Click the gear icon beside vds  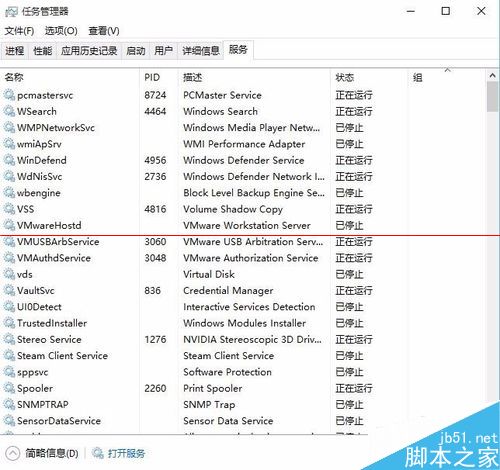pos(9,275)
